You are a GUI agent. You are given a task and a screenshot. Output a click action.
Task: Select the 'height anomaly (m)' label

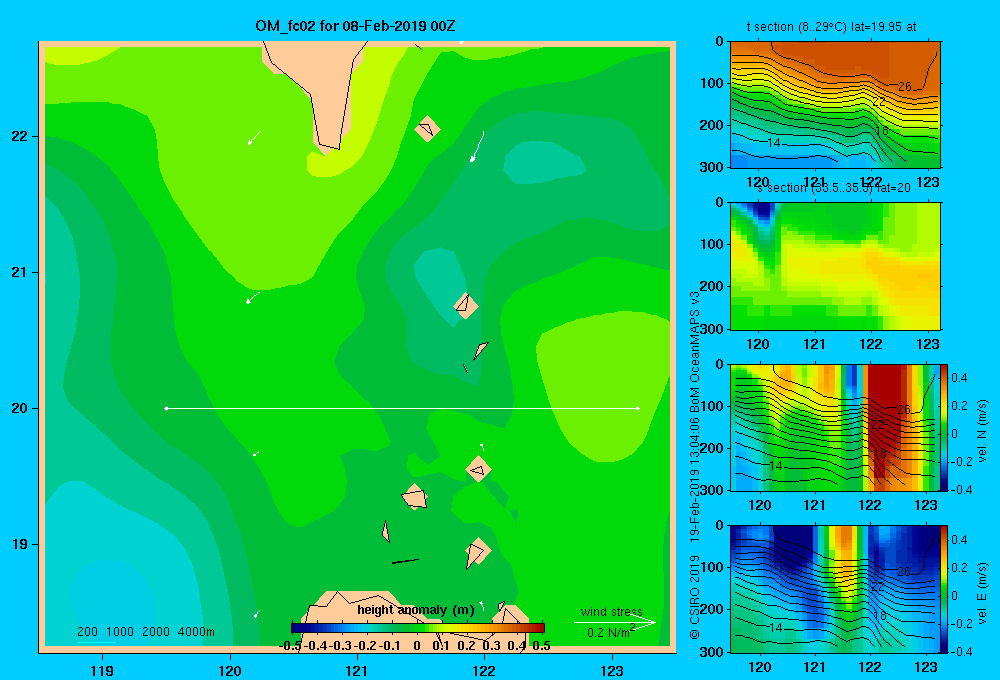(x=416, y=610)
